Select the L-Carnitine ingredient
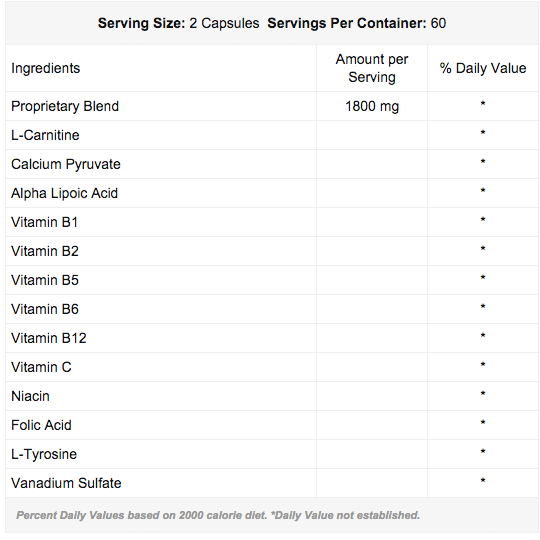Screen dimensions: 540x540 pyautogui.click(x=45, y=135)
